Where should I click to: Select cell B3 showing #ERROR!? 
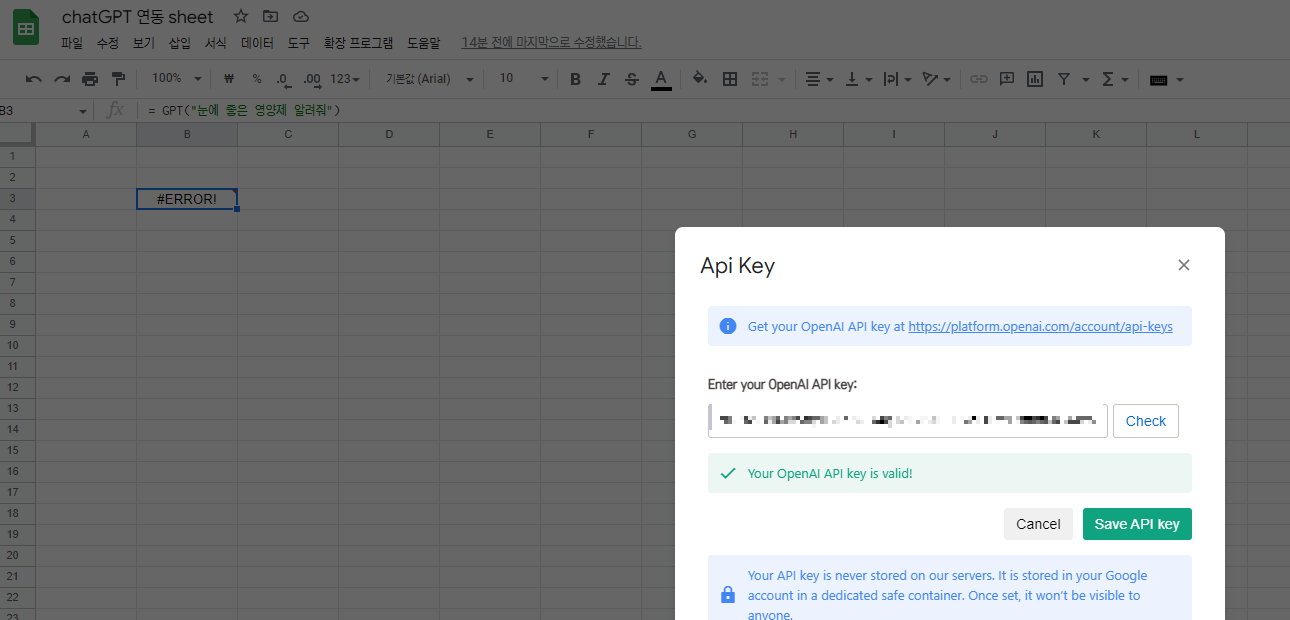(187, 199)
